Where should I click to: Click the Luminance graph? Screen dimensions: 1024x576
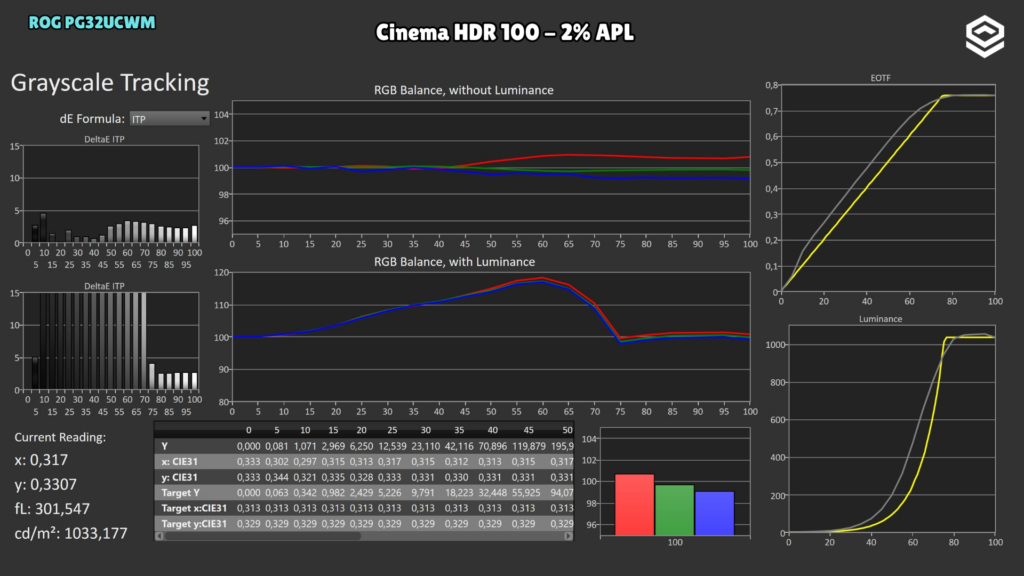892,428
